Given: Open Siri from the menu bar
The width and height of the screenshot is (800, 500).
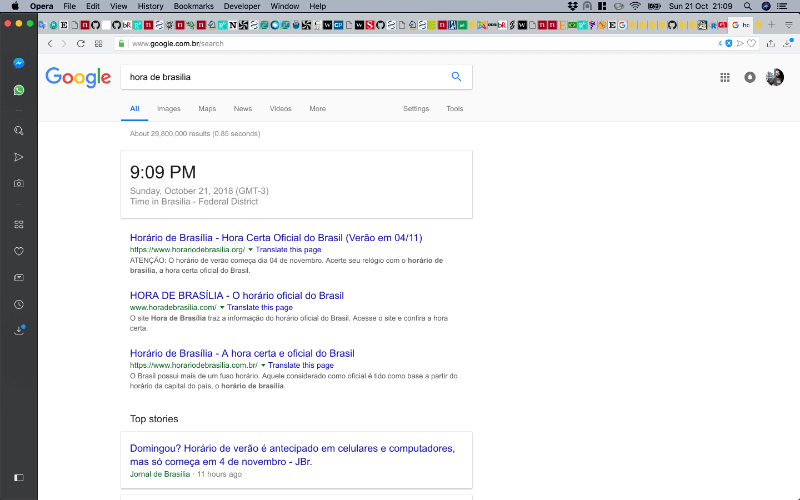Looking at the screenshot, I should [766, 6].
